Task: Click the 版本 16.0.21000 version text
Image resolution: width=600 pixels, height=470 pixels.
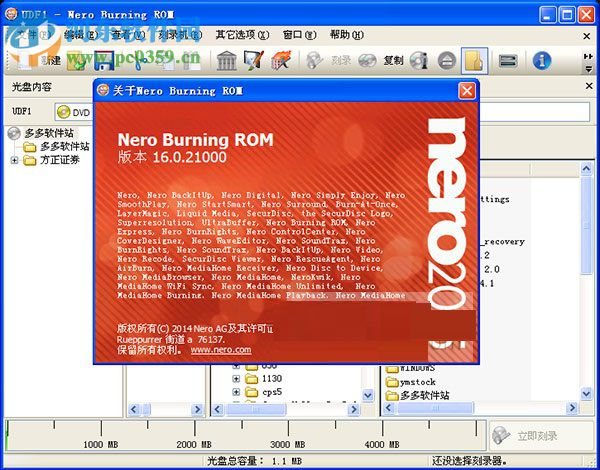Action: (172, 157)
